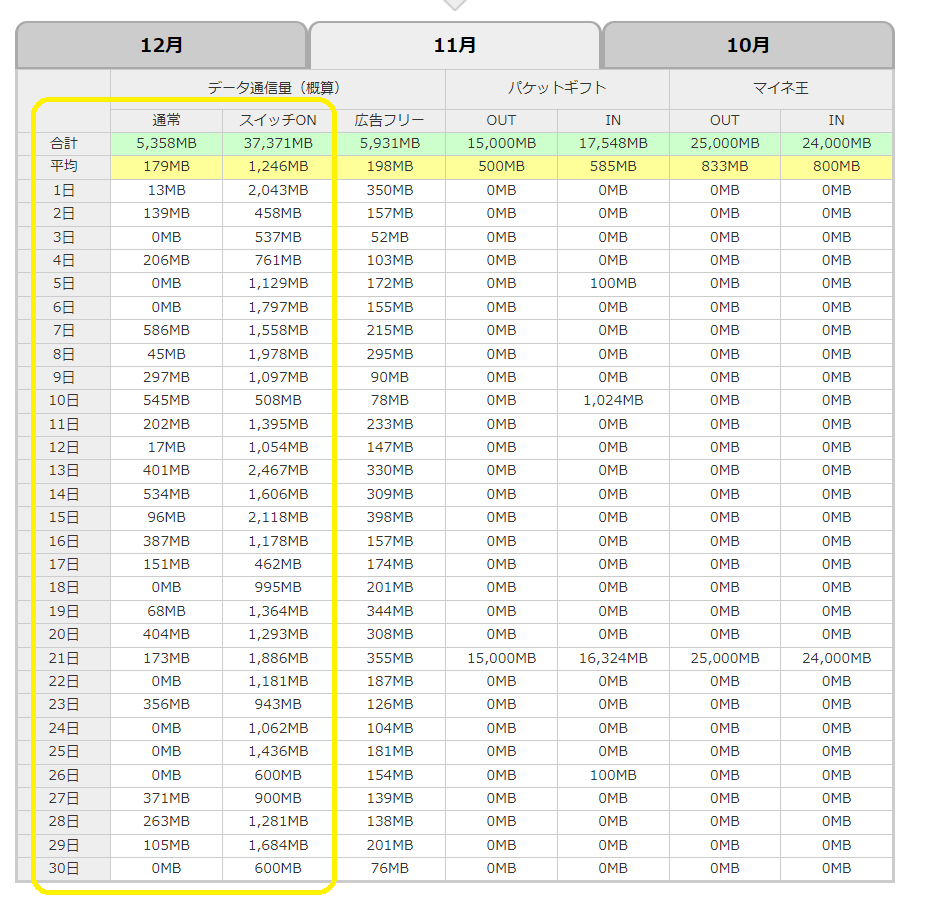Click the average 585MB cell

pos(613,167)
